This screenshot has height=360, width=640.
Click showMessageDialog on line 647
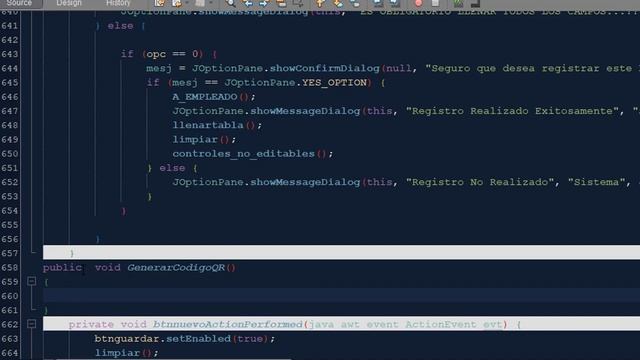tap(305, 111)
